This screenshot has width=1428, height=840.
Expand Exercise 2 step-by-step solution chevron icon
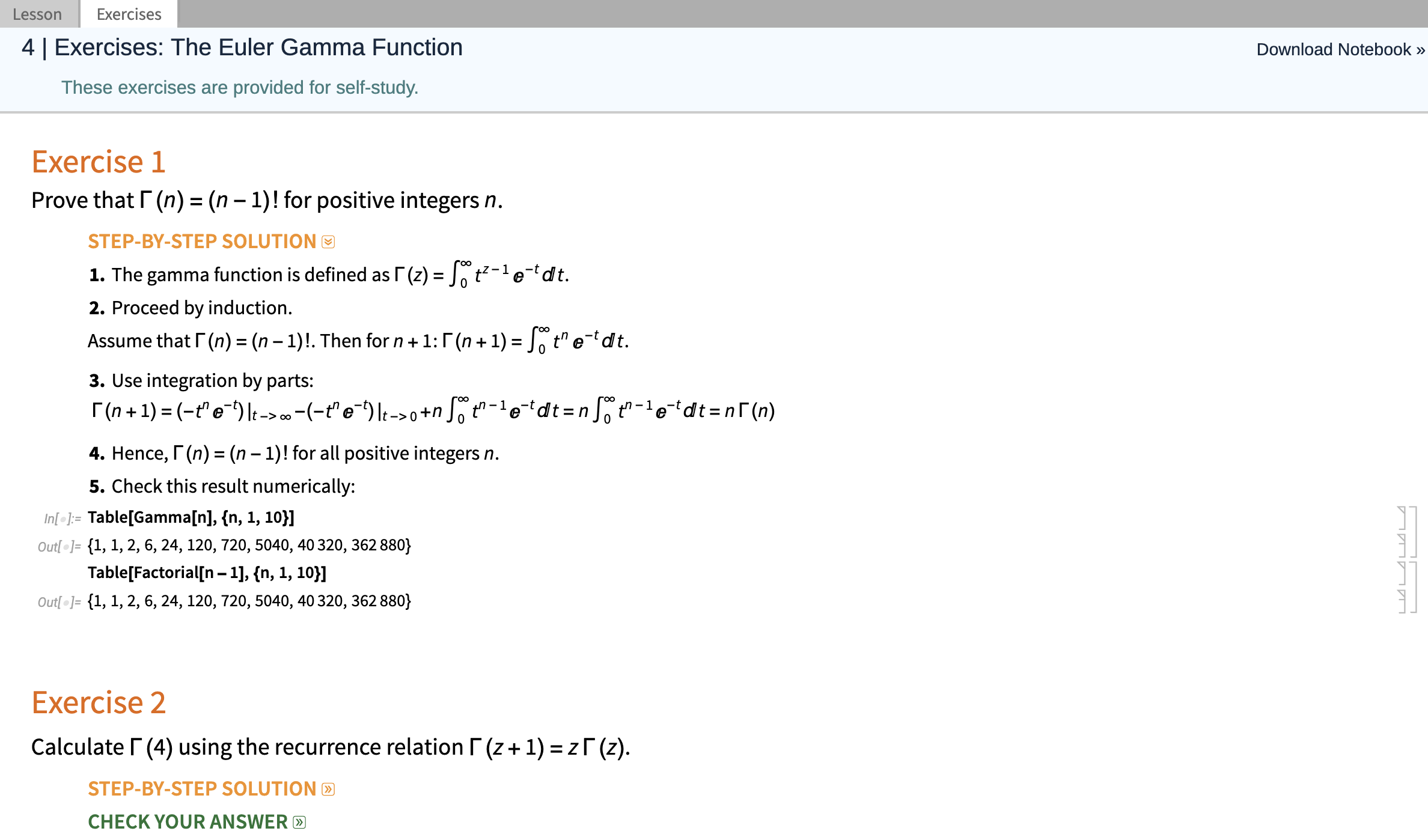coord(328,789)
